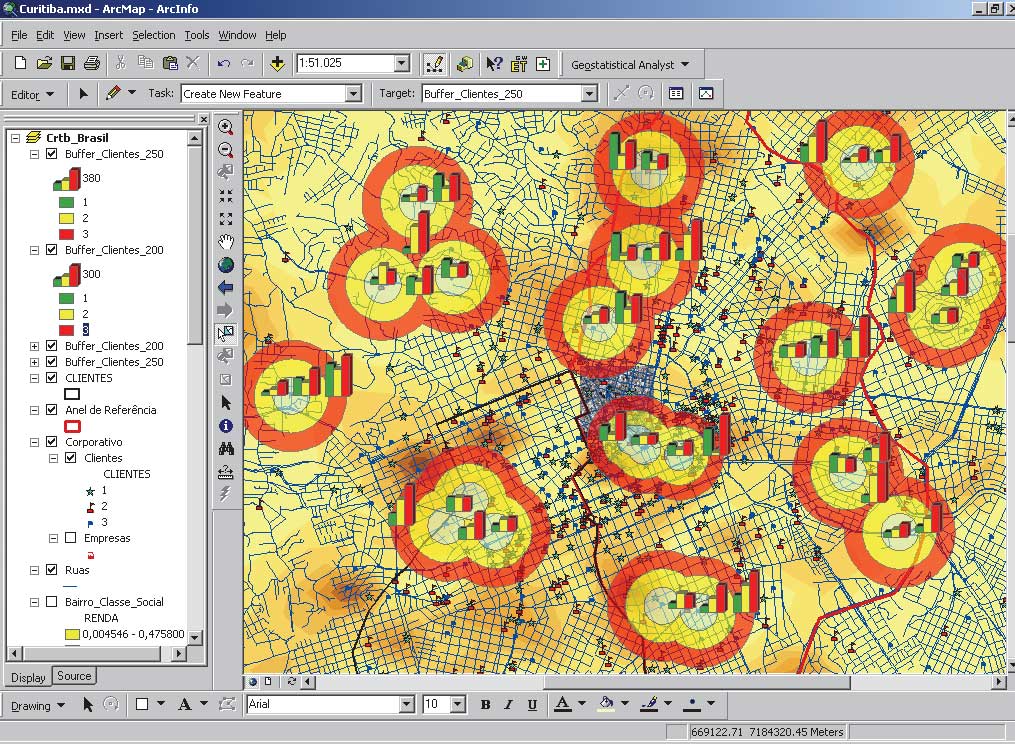Click the Add Data button
Viewport: 1015px width, 744px height.
(x=277, y=63)
